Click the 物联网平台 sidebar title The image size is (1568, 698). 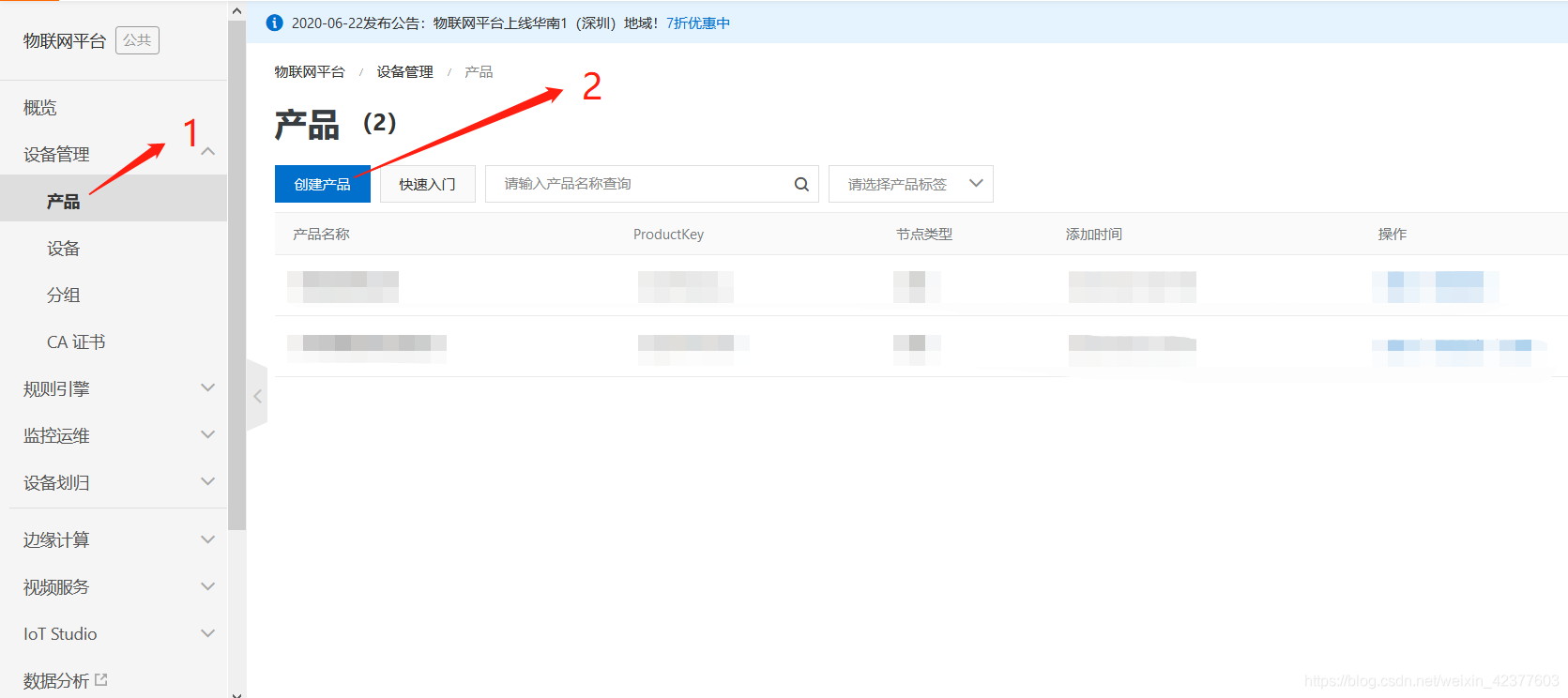(65, 41)
